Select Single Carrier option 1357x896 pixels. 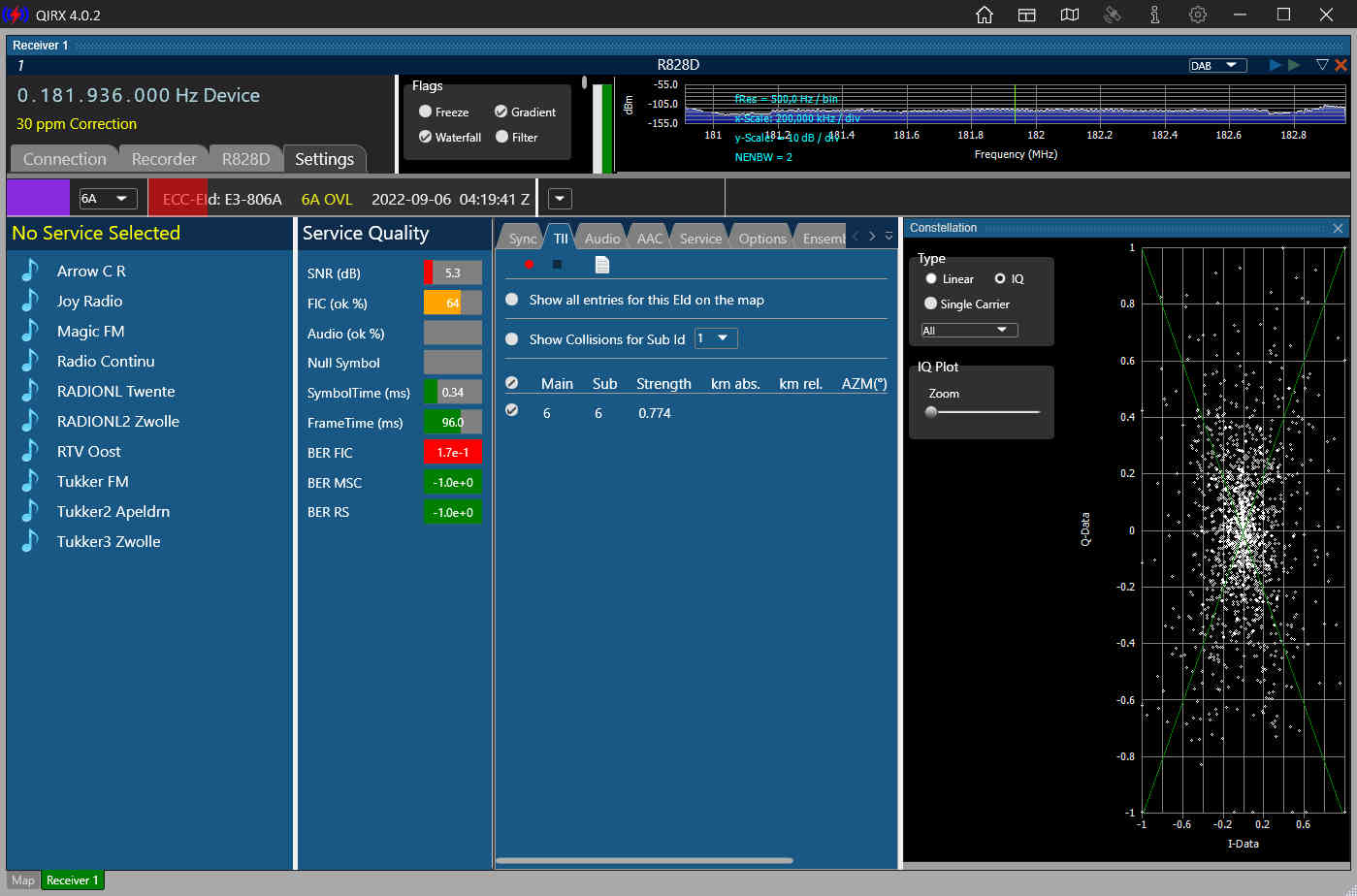[x=931, y=304]
